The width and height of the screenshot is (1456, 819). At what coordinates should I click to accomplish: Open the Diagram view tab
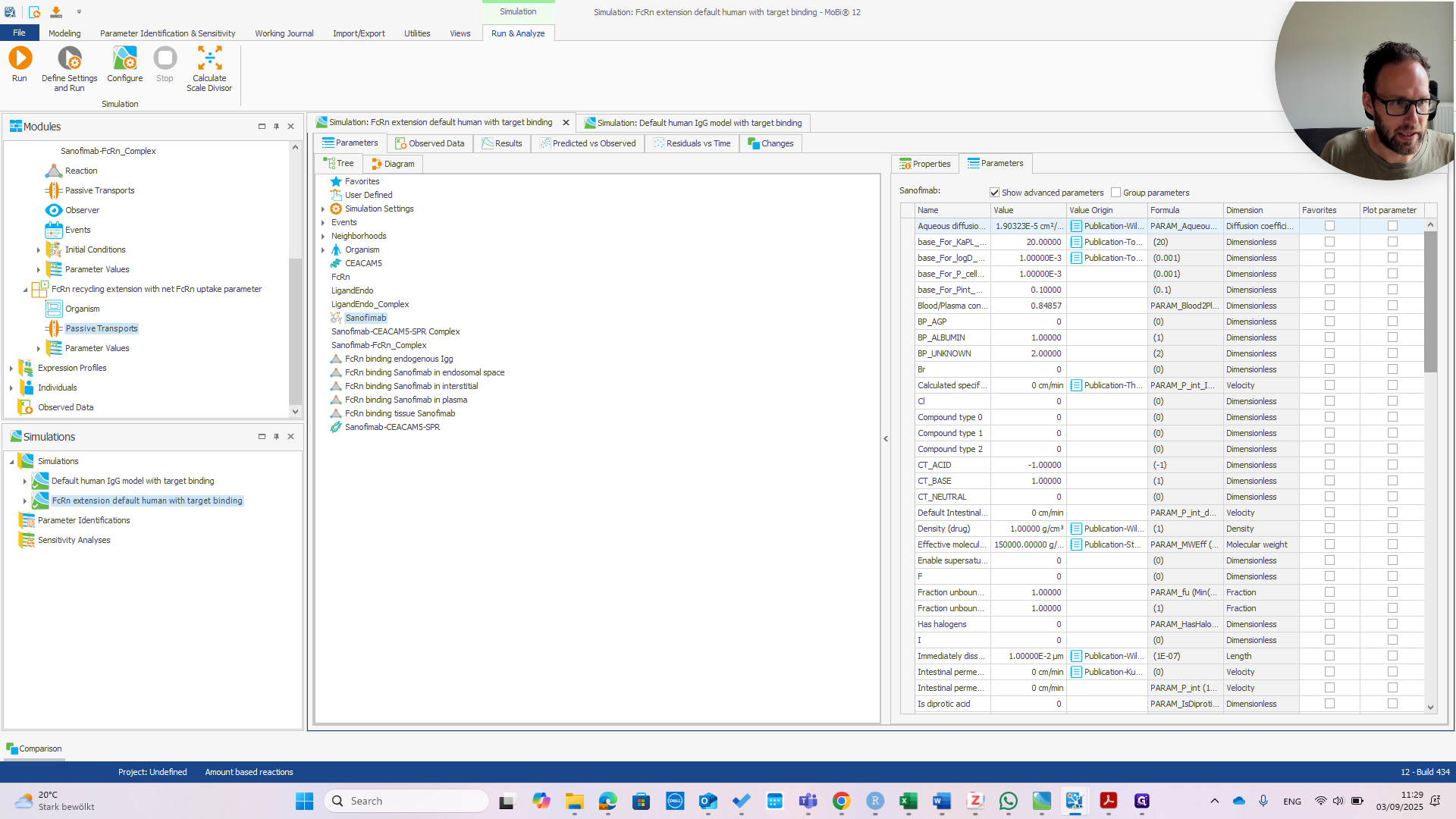[393, 164]
